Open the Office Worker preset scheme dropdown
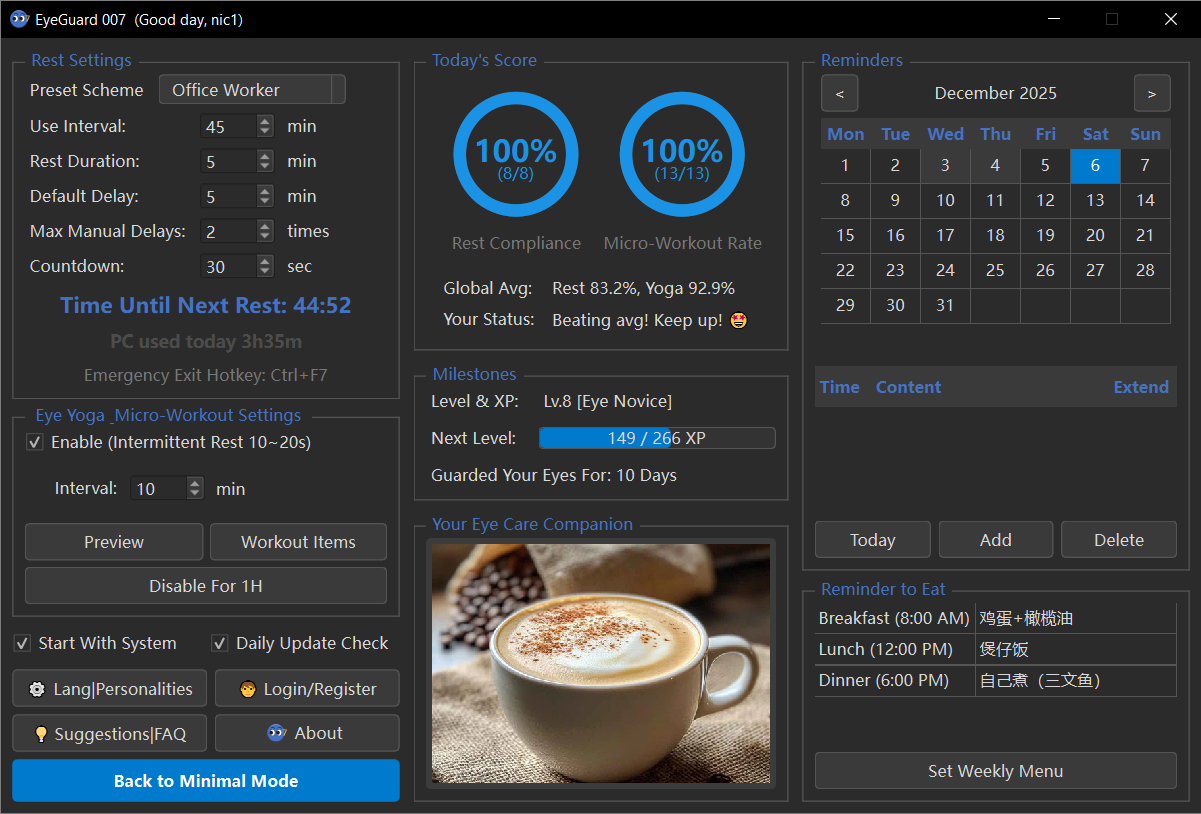 pyautogui.click(x=252, y=89)
